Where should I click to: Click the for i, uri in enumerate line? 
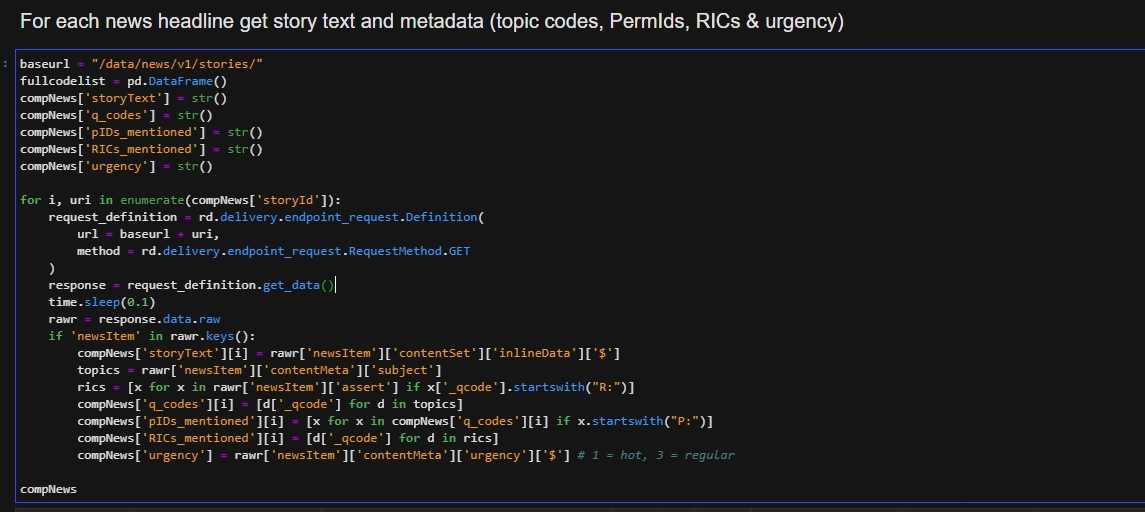coord(180,200)
